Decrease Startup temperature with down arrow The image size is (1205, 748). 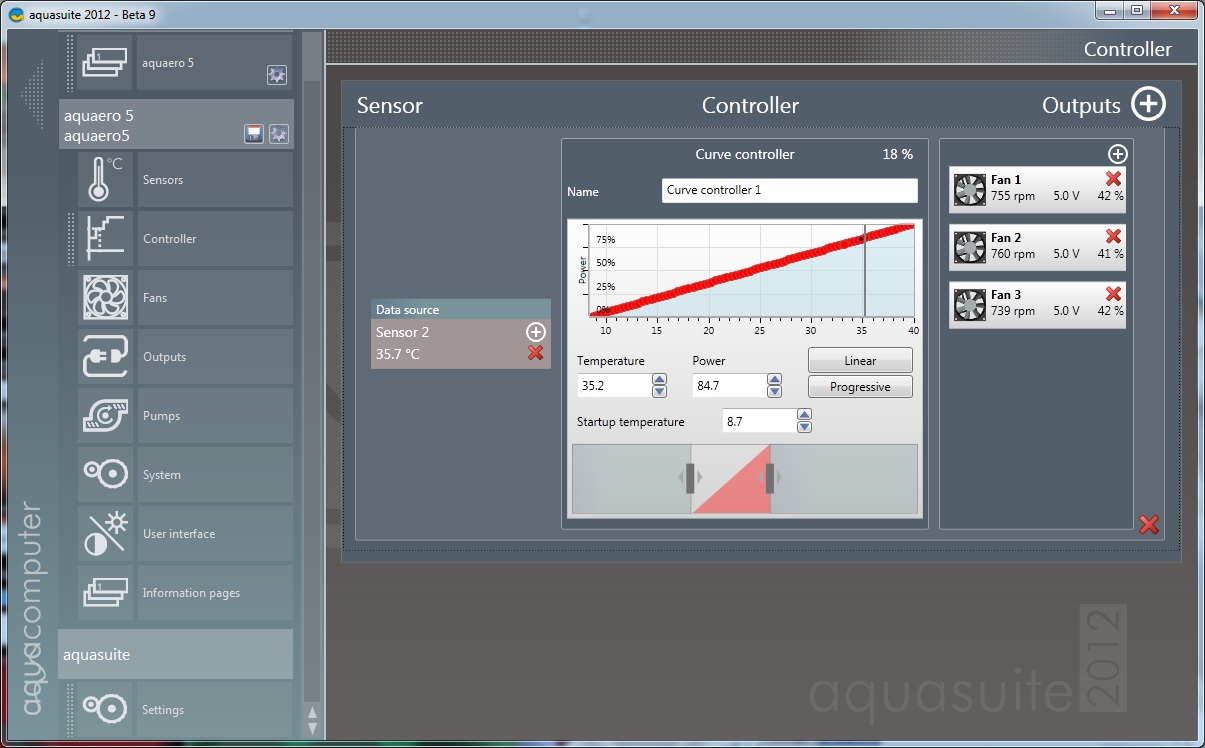pyautogui.click(x=804, y=427)
